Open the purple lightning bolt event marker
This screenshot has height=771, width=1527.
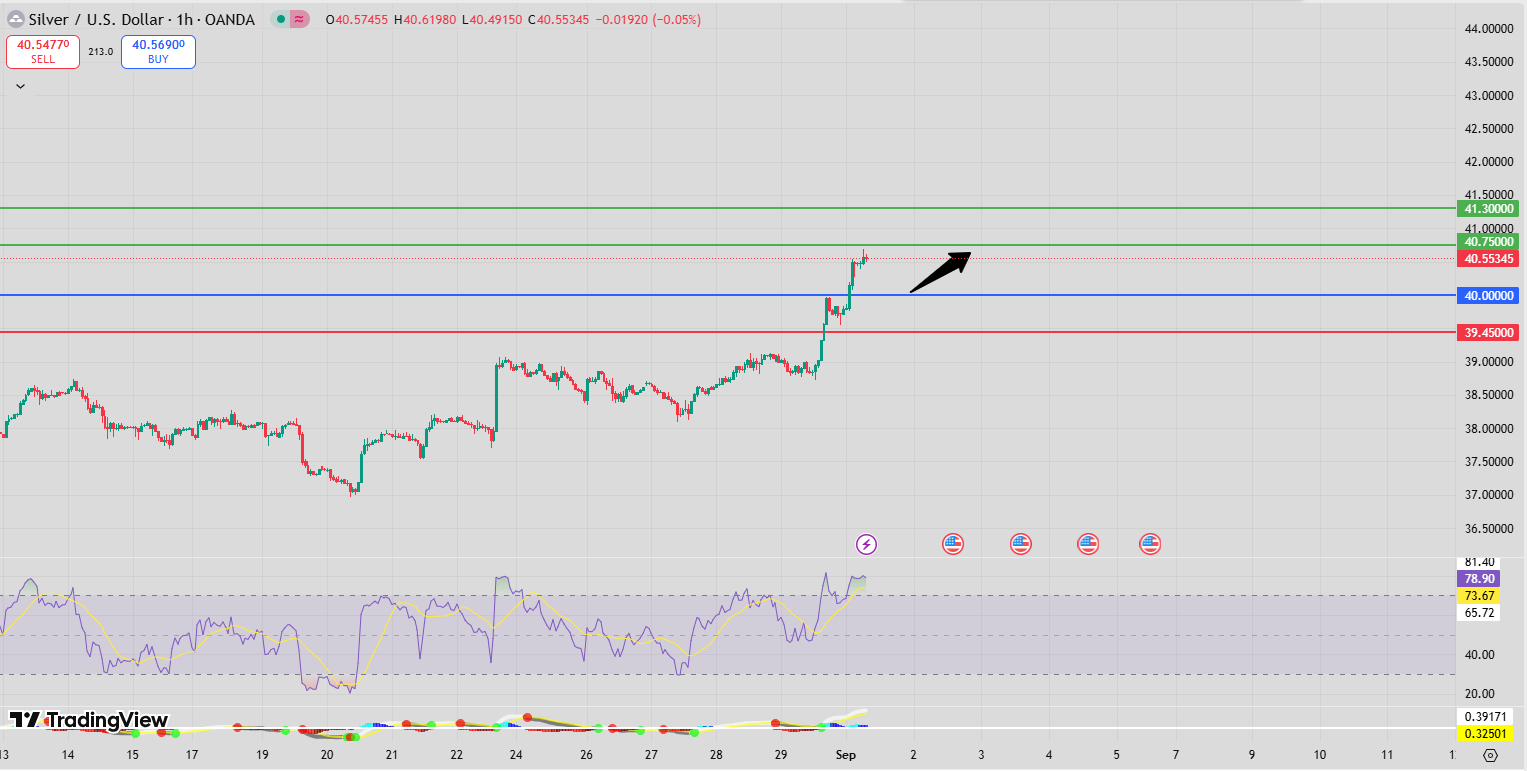pyautogui.click(x=865, y=543)
